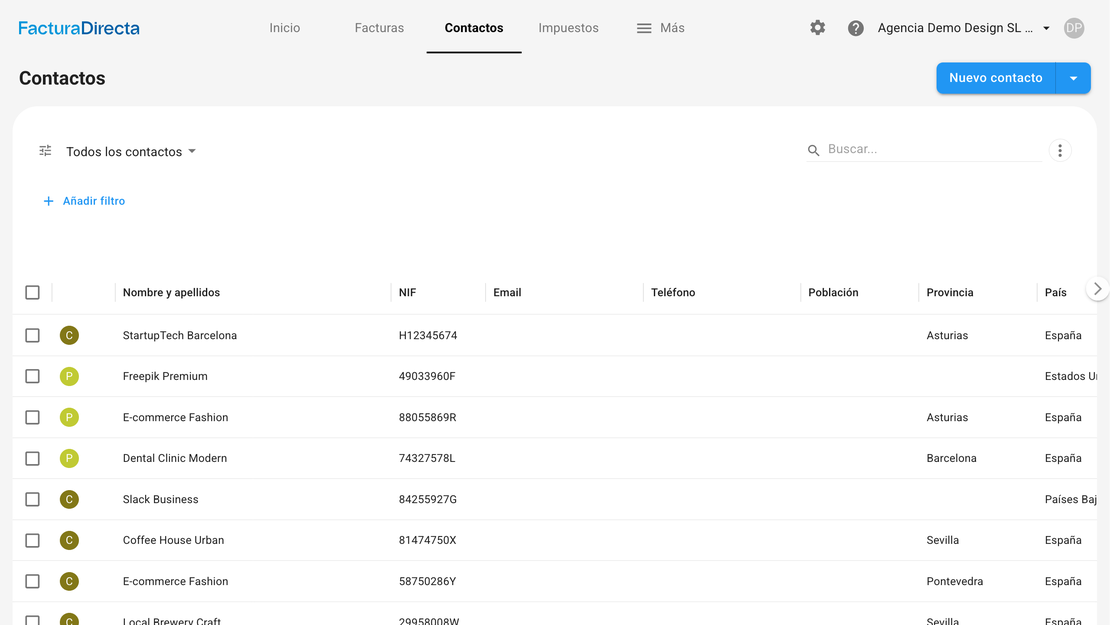The image size is (1110, 625).
Task: Focus the Buscar search field
Action: tap(932, 149)
